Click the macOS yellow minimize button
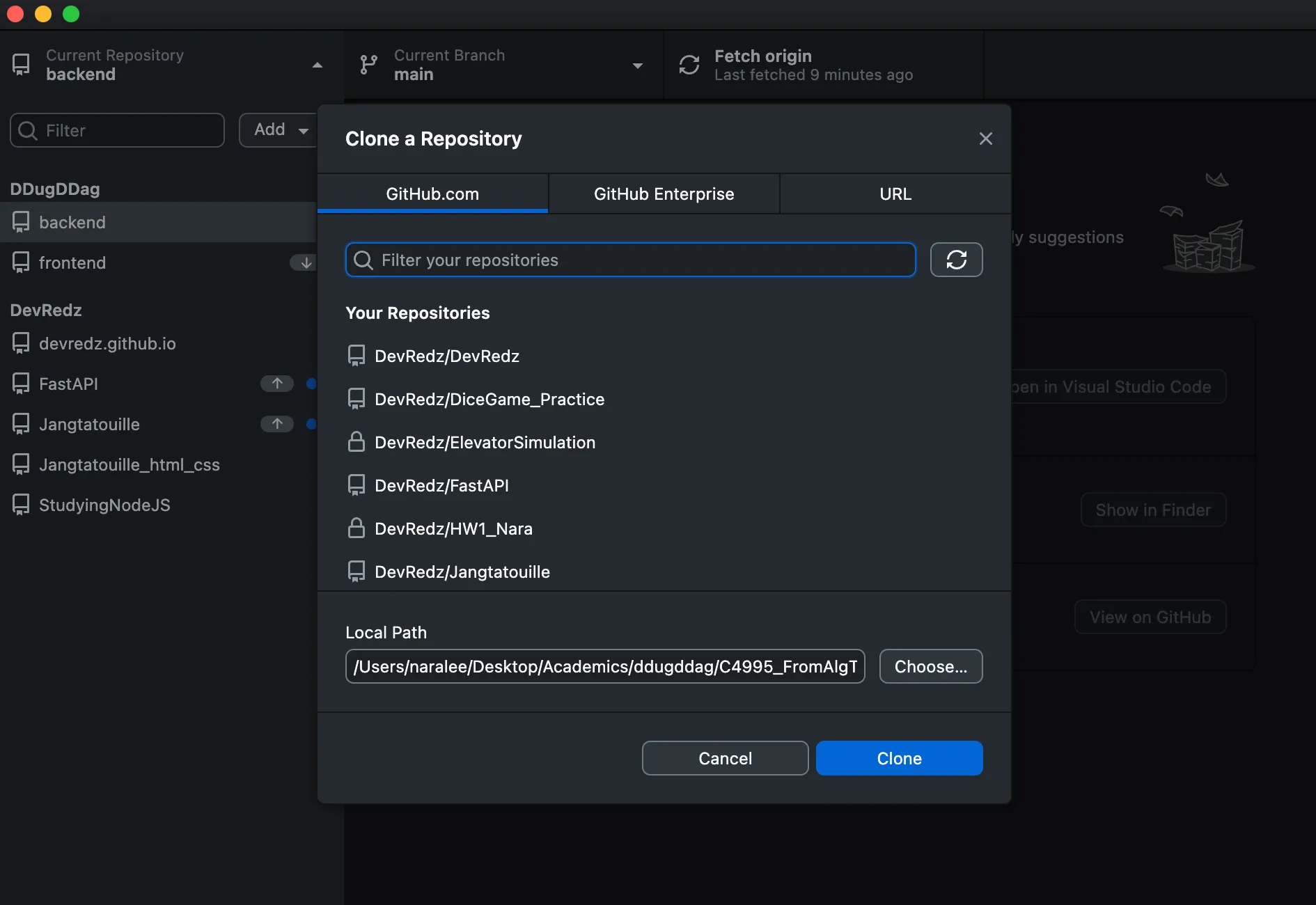The width and height of the screenshot is (1316, 905). click(43, 14)
